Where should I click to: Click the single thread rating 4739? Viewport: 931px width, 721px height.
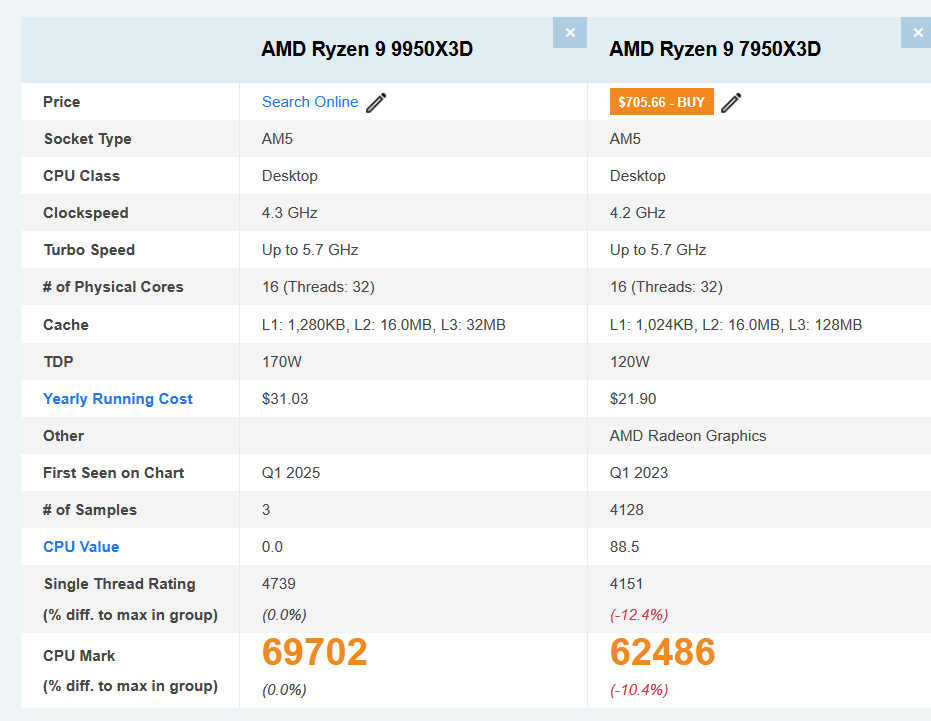point(278,584)
